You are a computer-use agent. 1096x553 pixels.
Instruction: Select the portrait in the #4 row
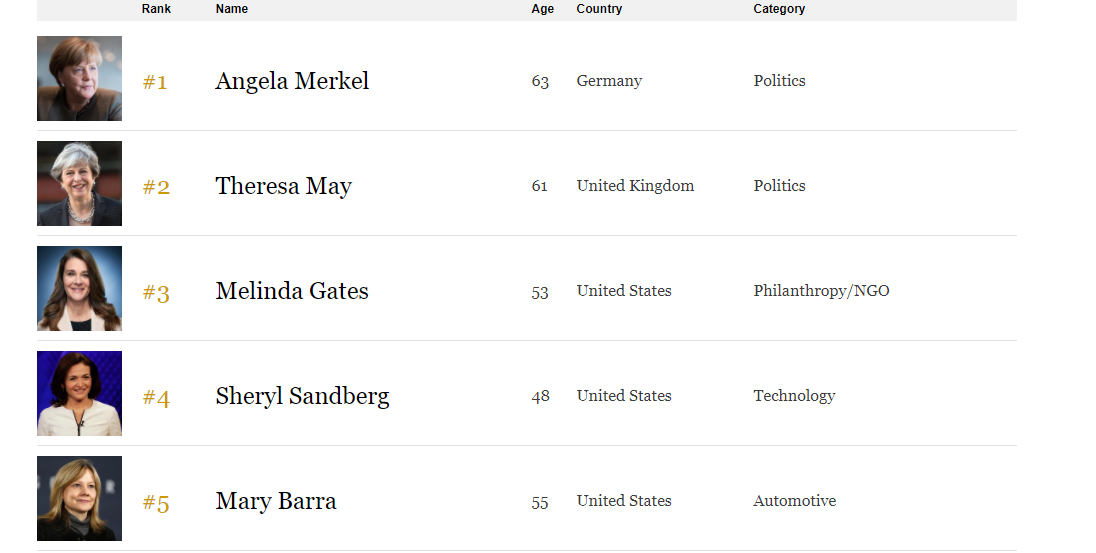tap(79, 394)
